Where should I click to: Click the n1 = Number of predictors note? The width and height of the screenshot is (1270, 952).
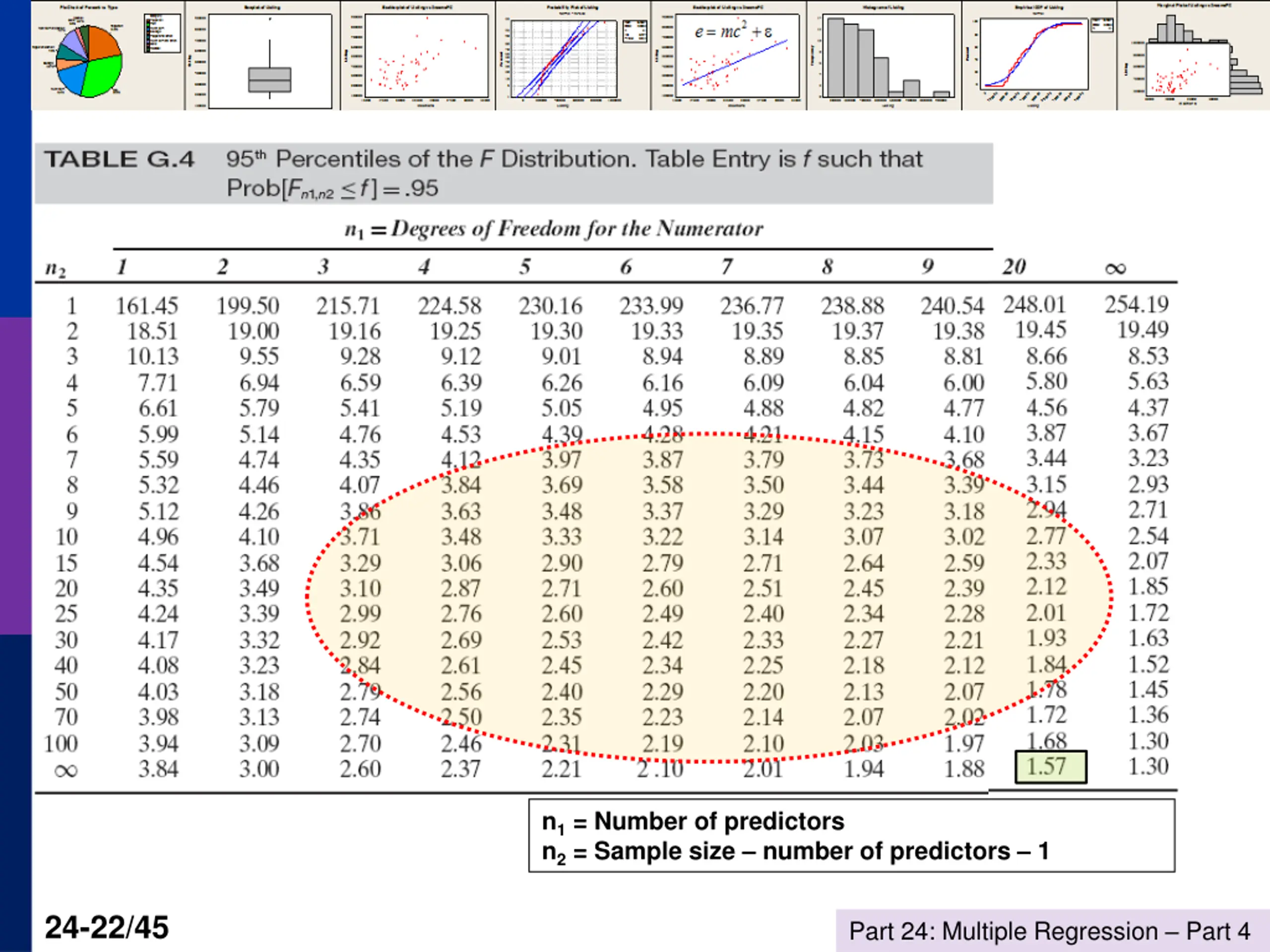693,821
